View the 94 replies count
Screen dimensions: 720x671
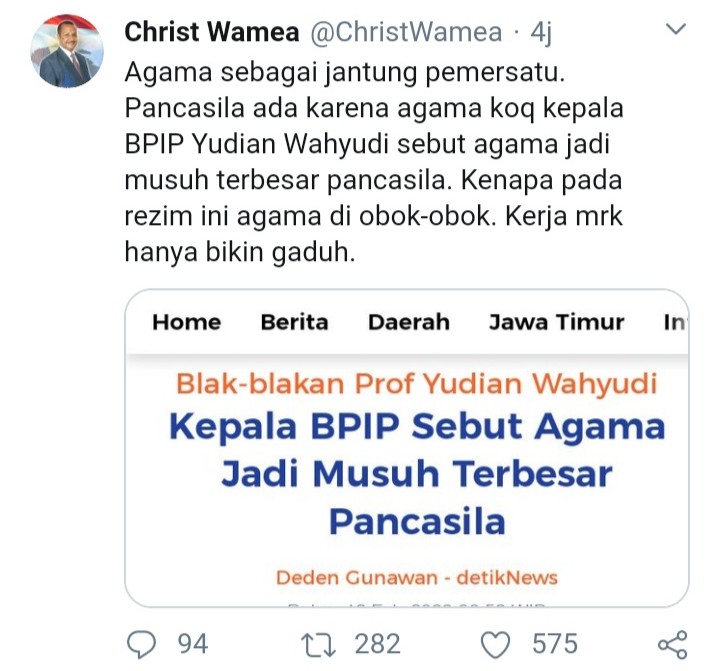pyautogui.click(x=193, y=644)
